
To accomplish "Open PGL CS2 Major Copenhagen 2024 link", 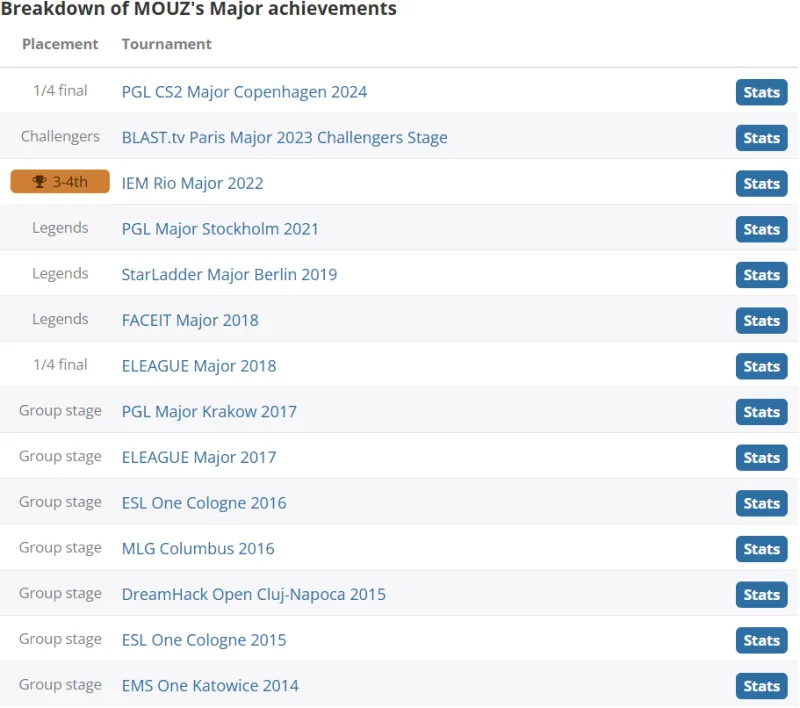I will point(244,92).
